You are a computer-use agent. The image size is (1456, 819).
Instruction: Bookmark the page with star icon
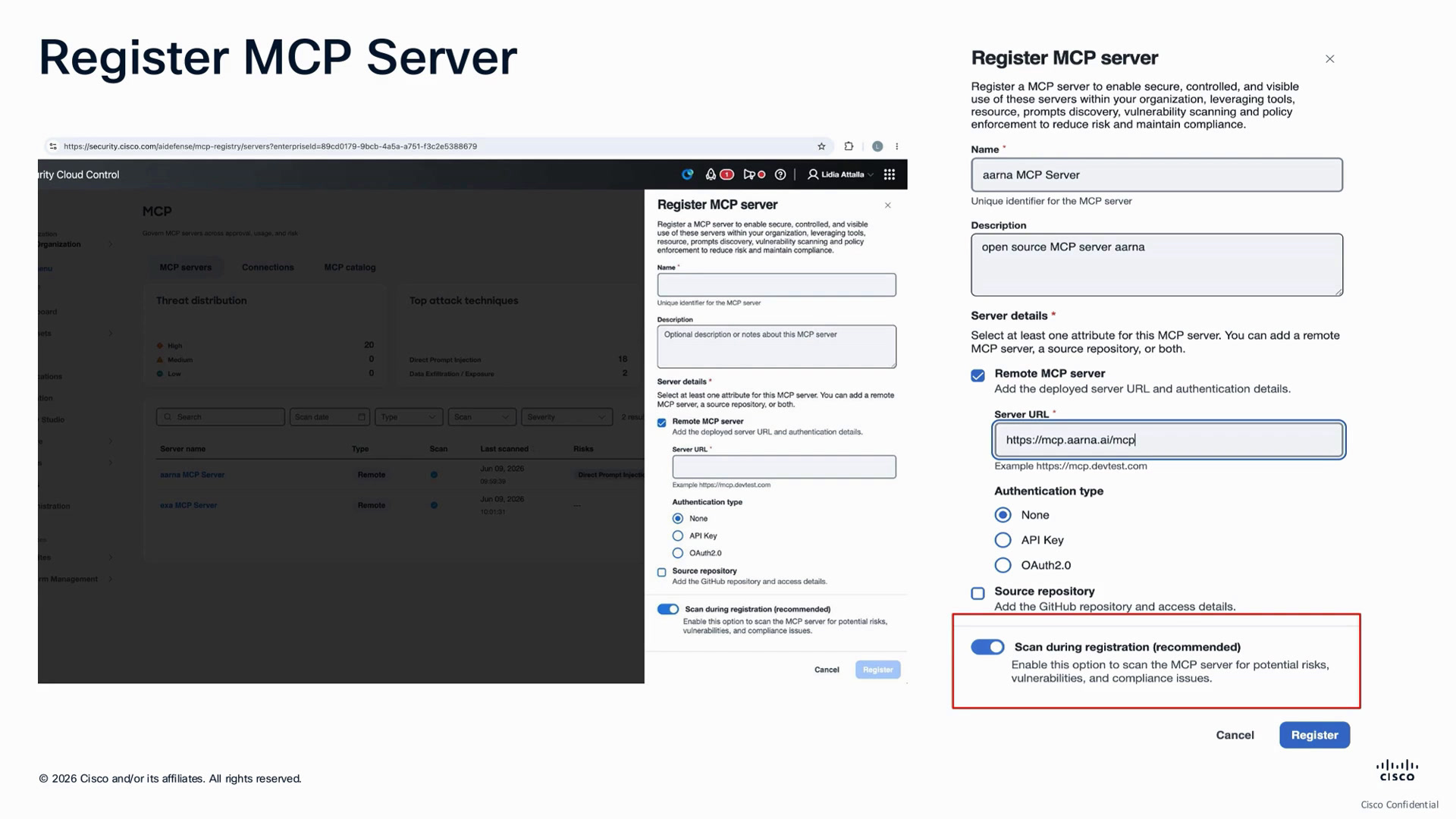821,146
